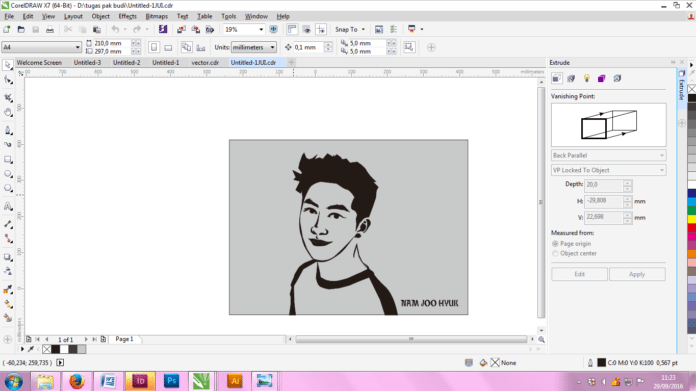The height and width of the screenshot is (391, 696).
Task: Click the Print icon
Action: [50, 29]
